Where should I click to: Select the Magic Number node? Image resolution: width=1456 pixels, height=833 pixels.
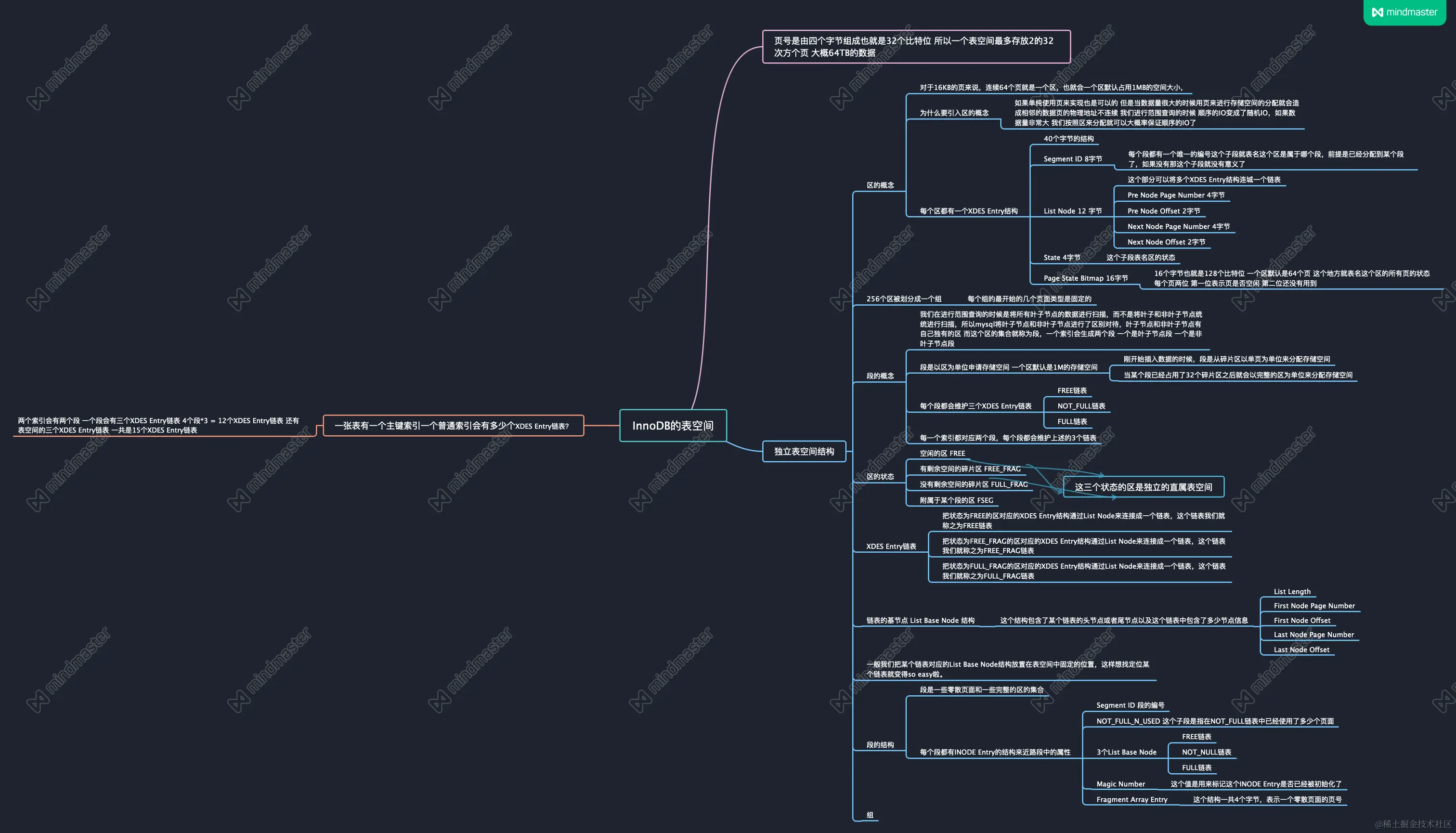[1120, 784]
